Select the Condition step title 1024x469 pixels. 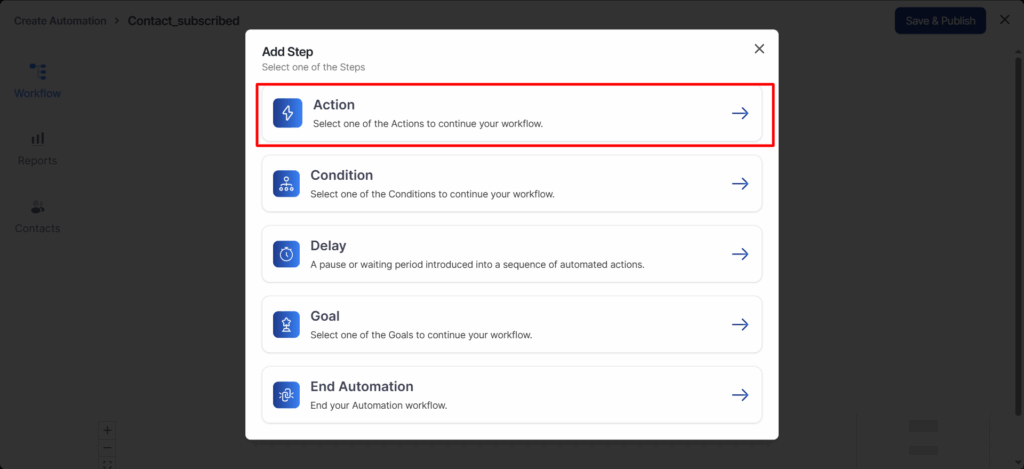[x=342, y=175]
